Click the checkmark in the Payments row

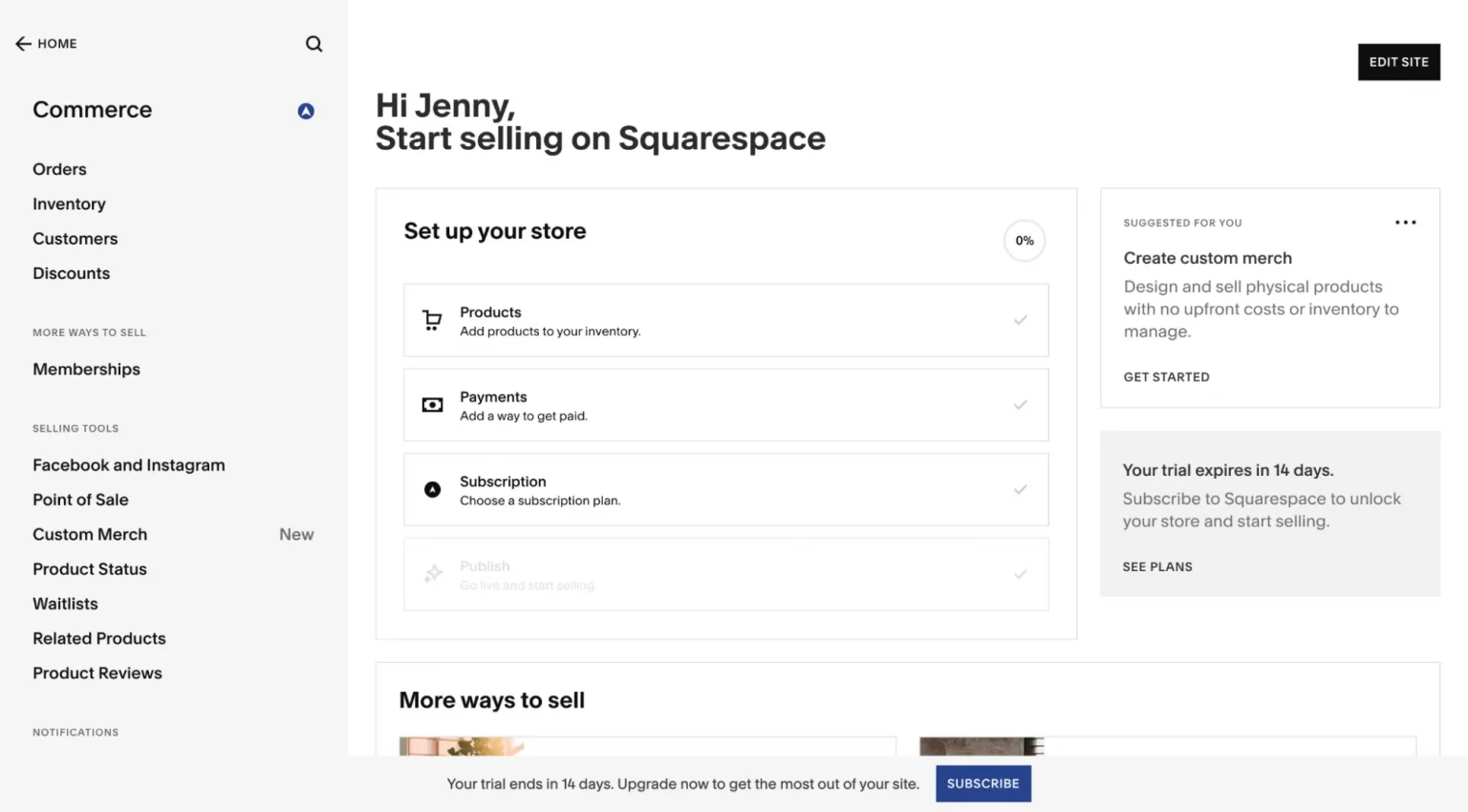(1020, 405)
